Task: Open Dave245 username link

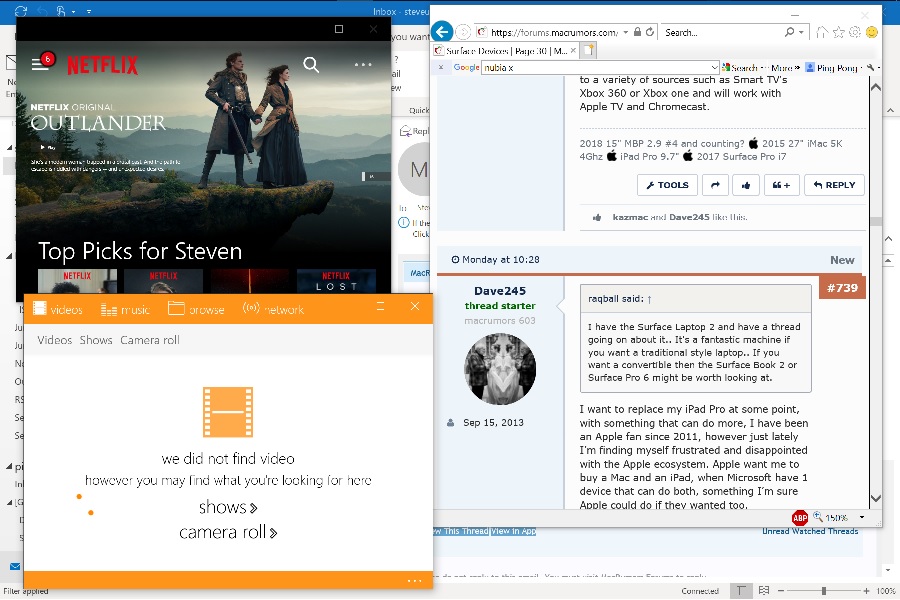Action: (x=499, y=291)
